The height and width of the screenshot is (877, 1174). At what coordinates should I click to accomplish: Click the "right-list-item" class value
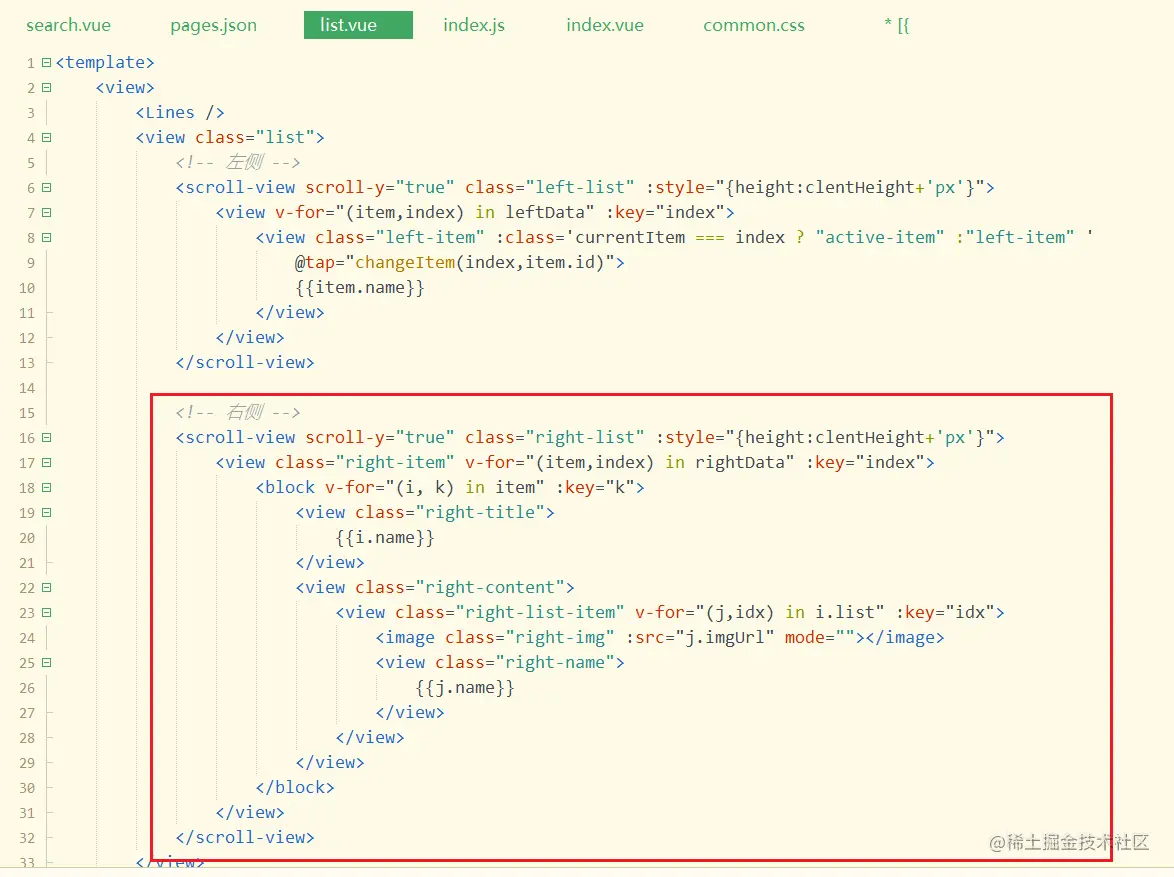540,613
